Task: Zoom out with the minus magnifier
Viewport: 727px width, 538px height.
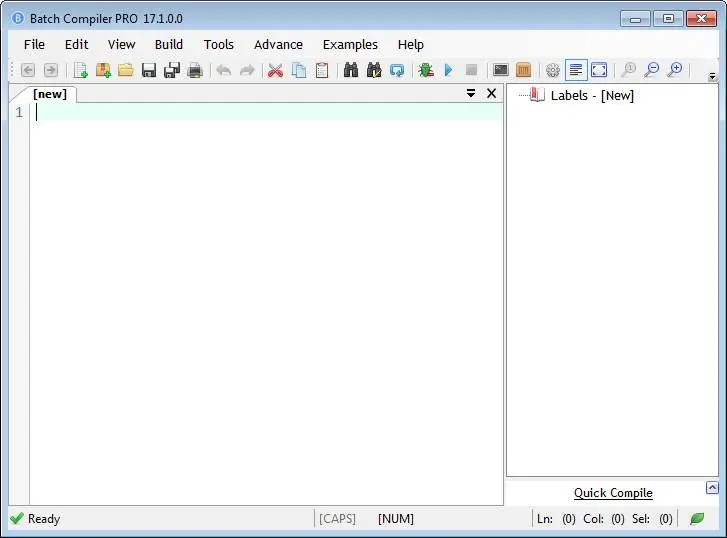Action: pyautogui.click(x=652, y=70)
